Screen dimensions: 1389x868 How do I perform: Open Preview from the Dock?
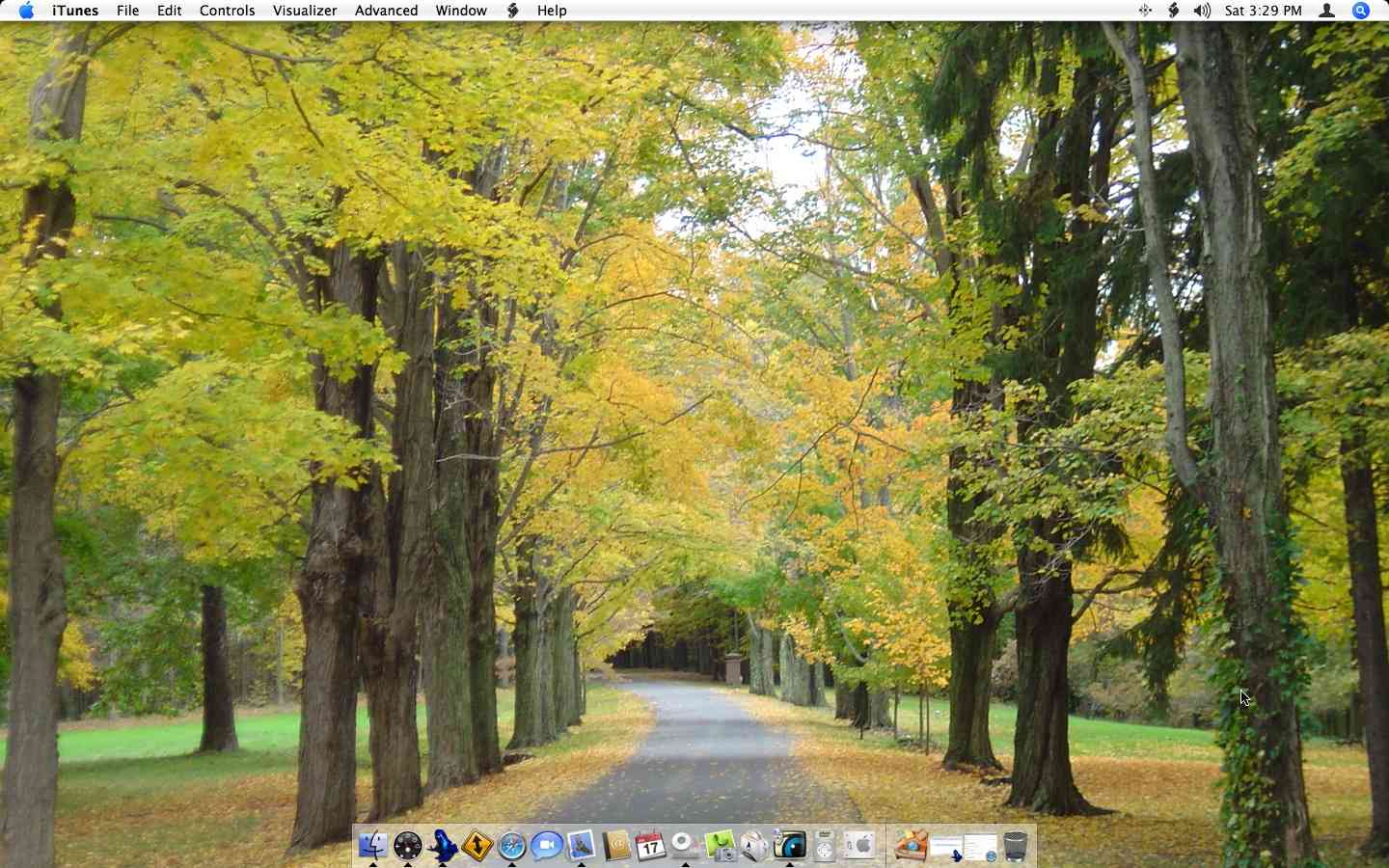(x=582, y=846)
